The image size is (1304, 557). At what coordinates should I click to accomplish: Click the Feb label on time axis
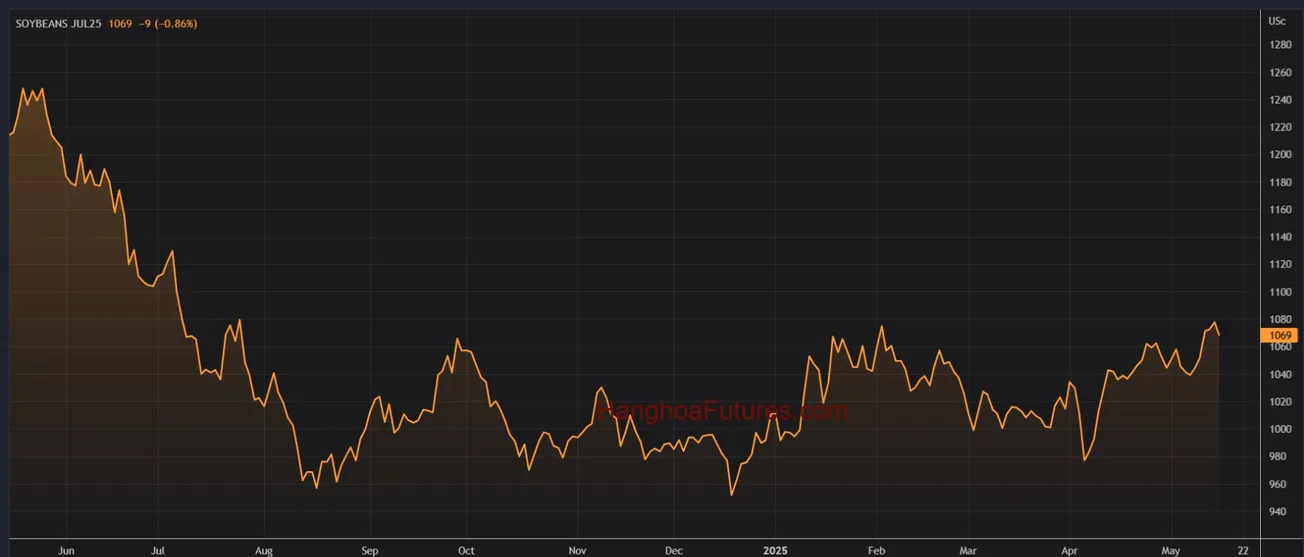coord(877,550)
